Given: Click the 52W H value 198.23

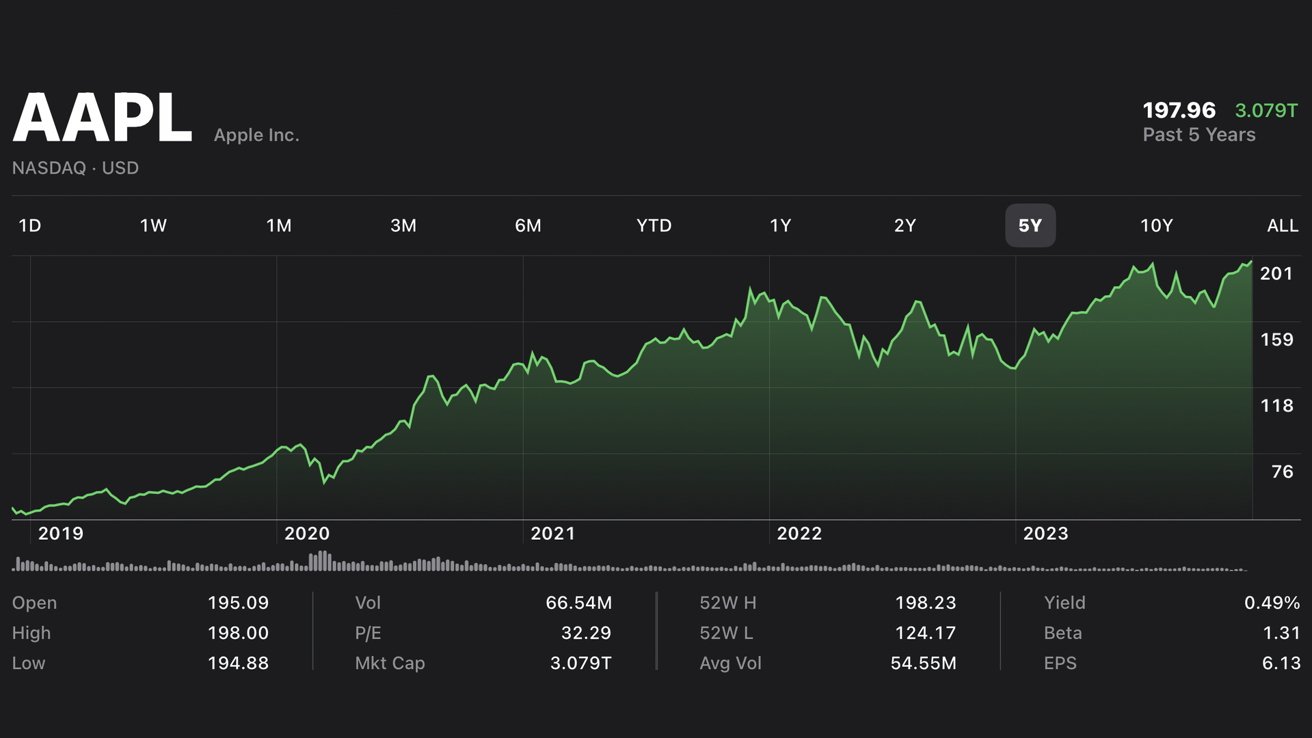Looking at the screenshot, I should click(x=925, y=603).
